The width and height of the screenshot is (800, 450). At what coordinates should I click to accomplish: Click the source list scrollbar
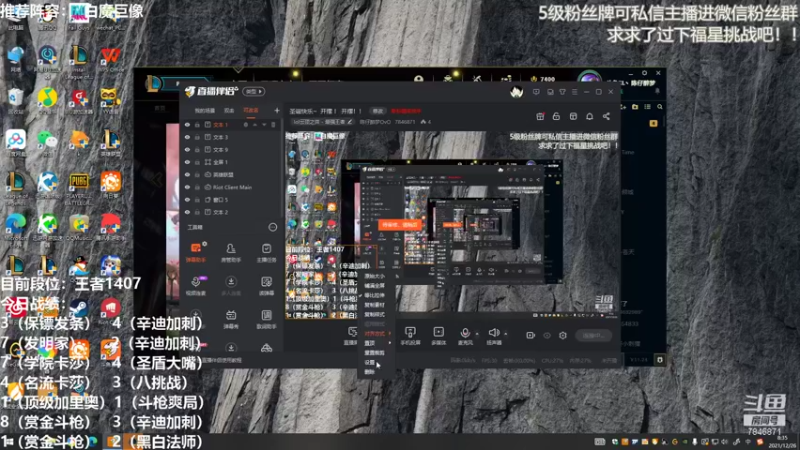pyautogui.click(x=282, y=168)
